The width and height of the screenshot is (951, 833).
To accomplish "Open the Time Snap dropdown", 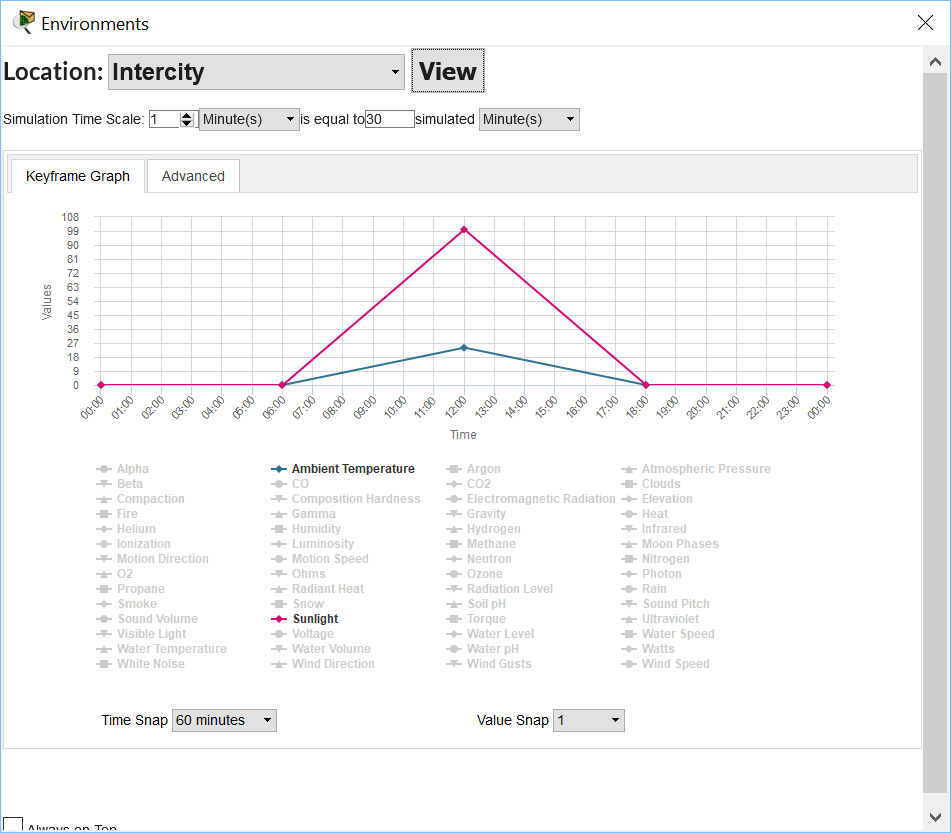I will point(224,720).
